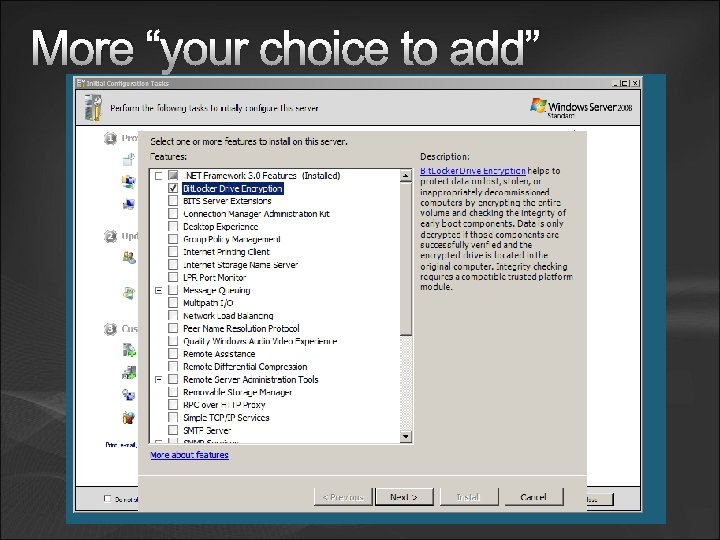This screenshot has width=720, height=540.
Task: Enable BITS Server Extensions checkbox
Action: 173,201
